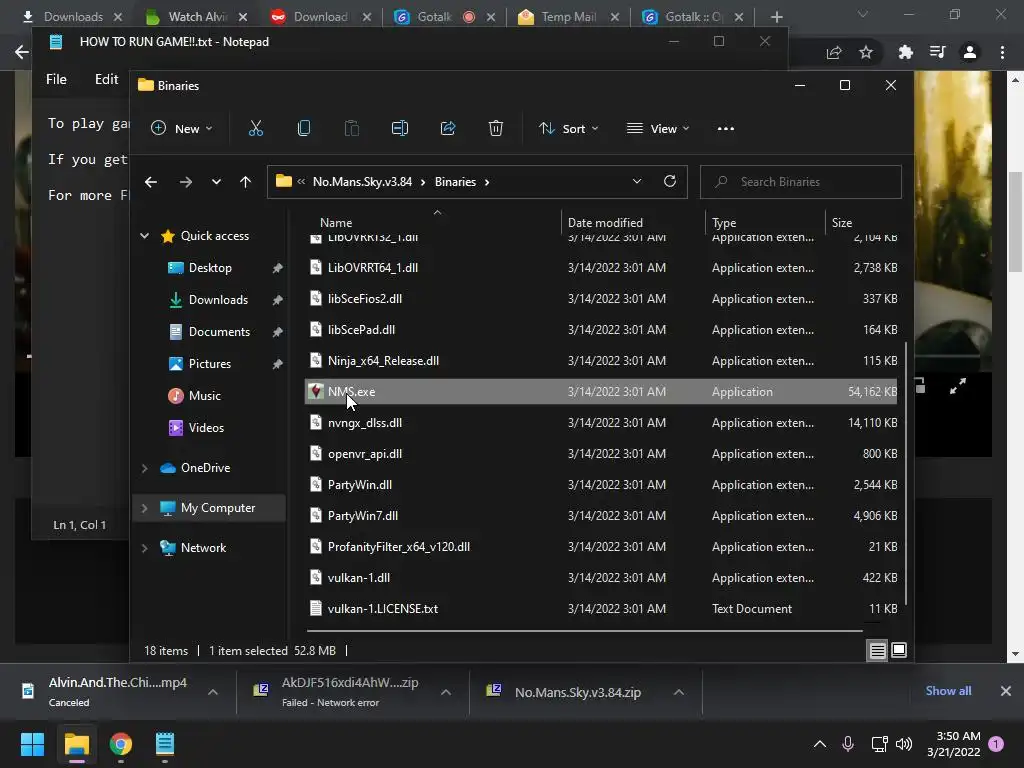Go back with Explorer back arrow

(151, 182)
